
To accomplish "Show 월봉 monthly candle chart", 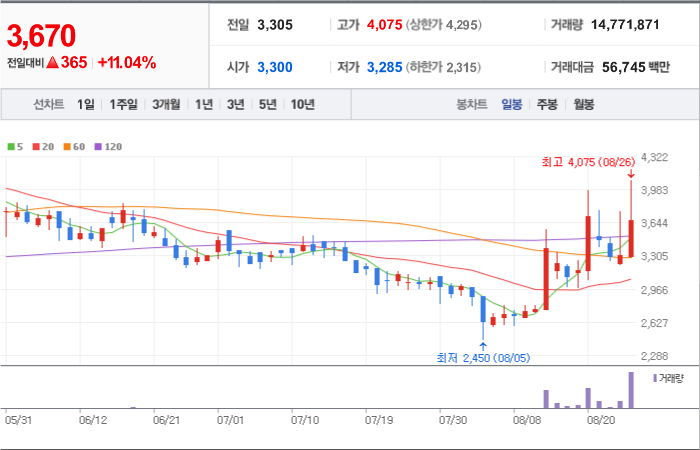I will (x=583, y=104).
